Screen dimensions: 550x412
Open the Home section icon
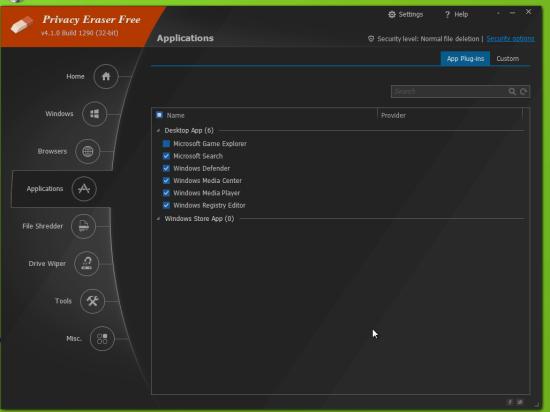coord(106,76)
